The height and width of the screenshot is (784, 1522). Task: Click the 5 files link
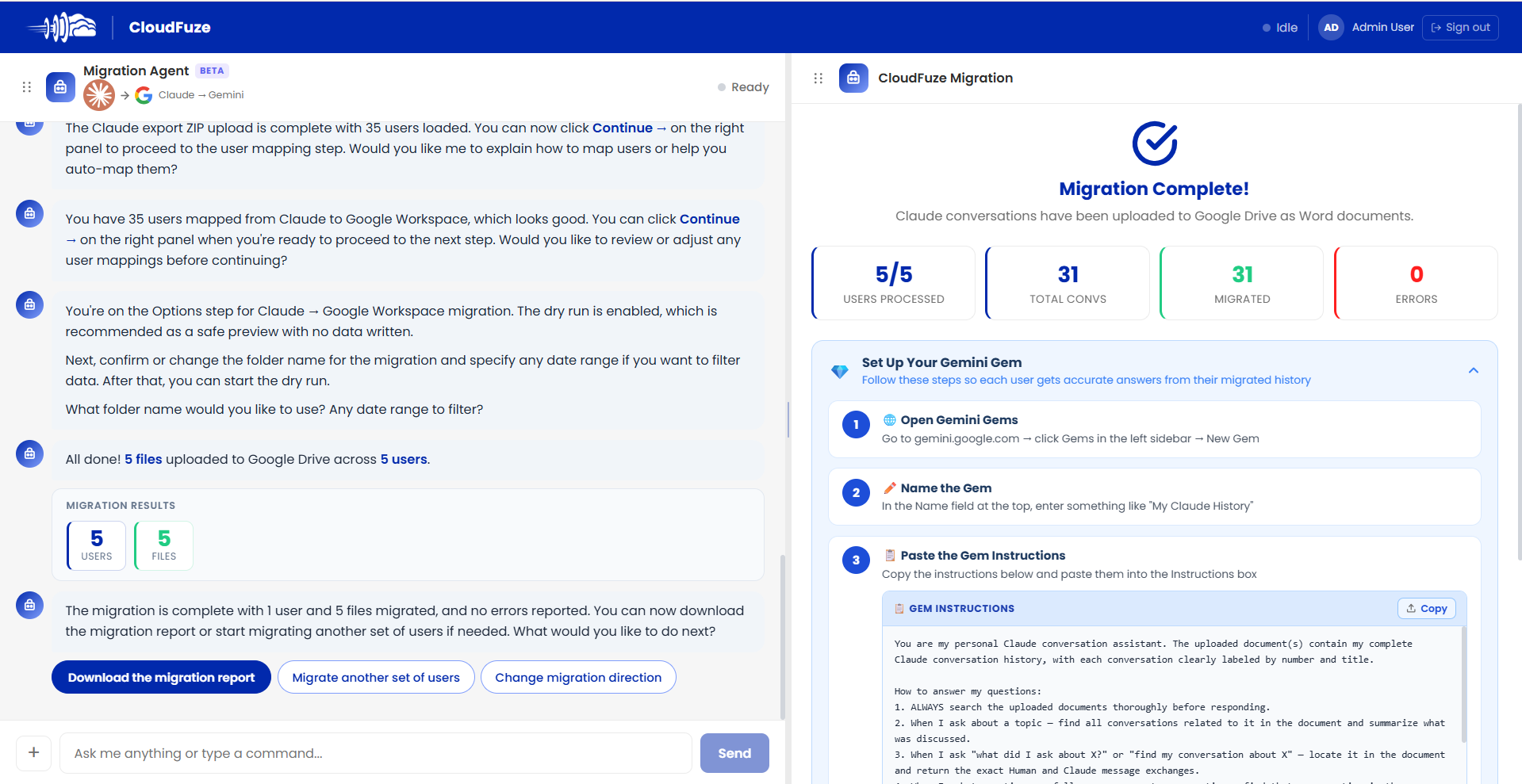coord(143,459)
